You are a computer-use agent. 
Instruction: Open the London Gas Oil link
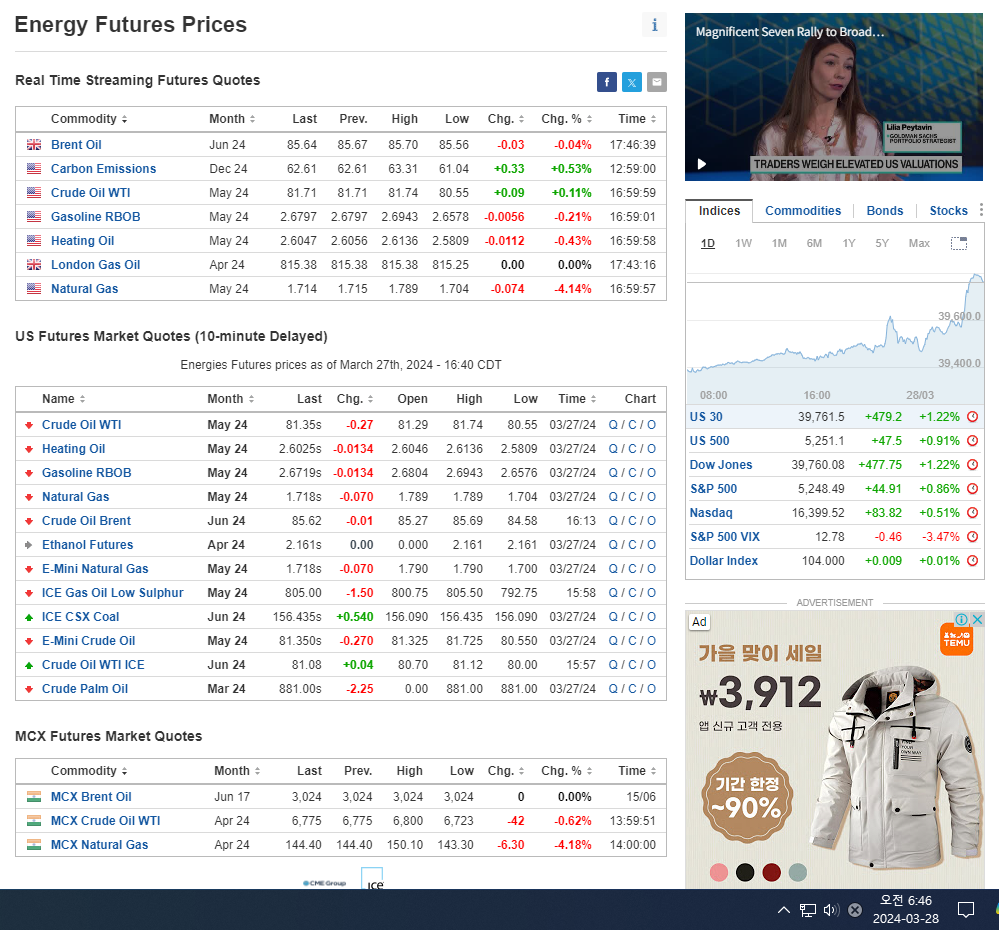pos(95,265)
